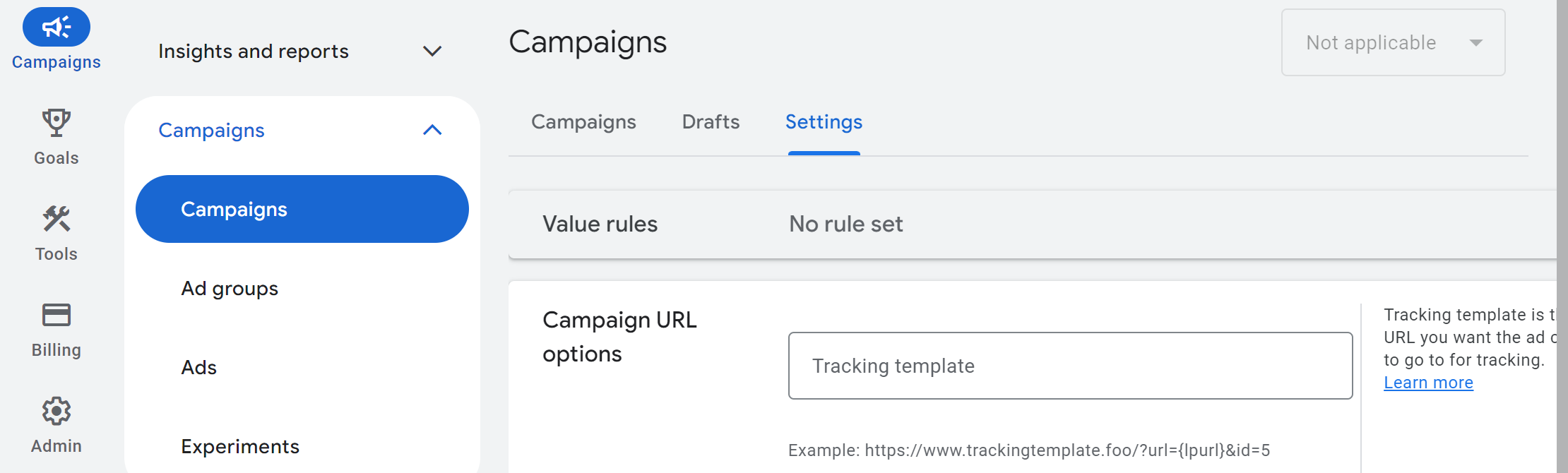Go to Ads in the sidebar
Screen dimensions: 1568x473
[198, 367]
